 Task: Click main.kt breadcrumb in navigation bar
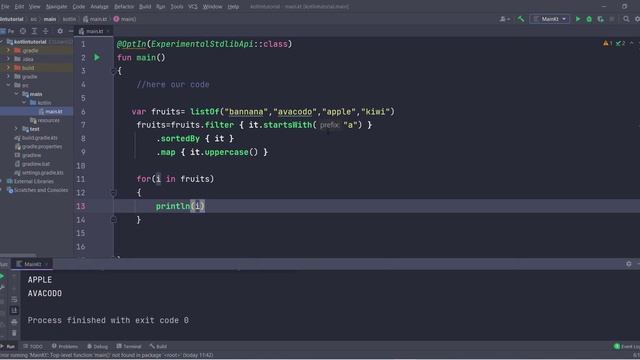pos(95,19)
